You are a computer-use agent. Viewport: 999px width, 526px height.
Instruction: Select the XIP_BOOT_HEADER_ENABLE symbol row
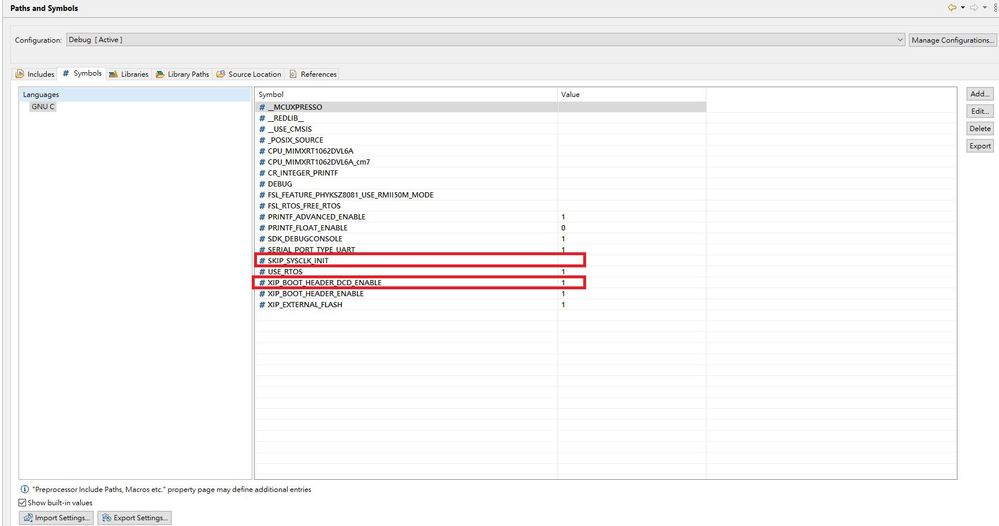[x=480, y=294]
